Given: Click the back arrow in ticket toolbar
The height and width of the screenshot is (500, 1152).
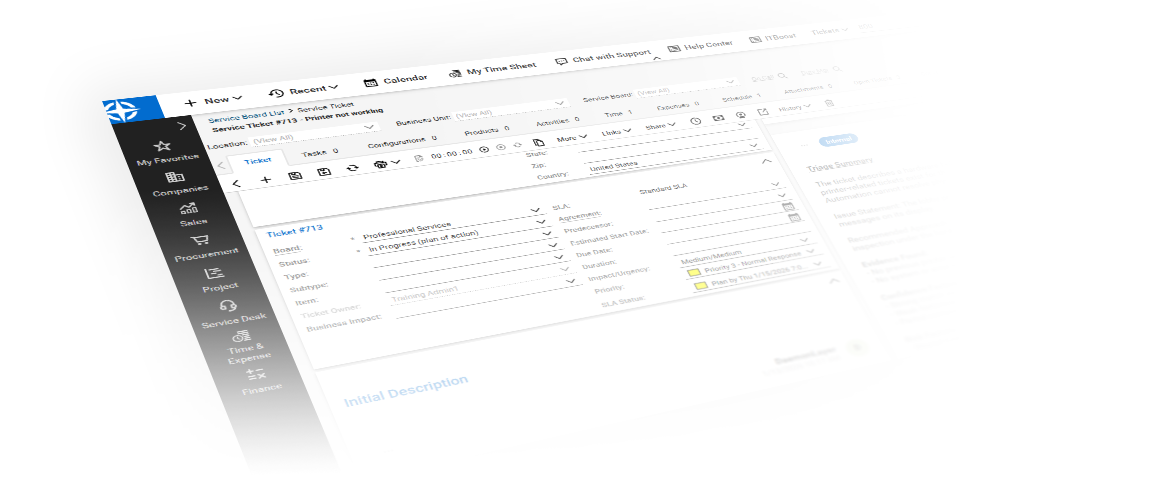Looking at the screenshot, I should click(235, 184).
